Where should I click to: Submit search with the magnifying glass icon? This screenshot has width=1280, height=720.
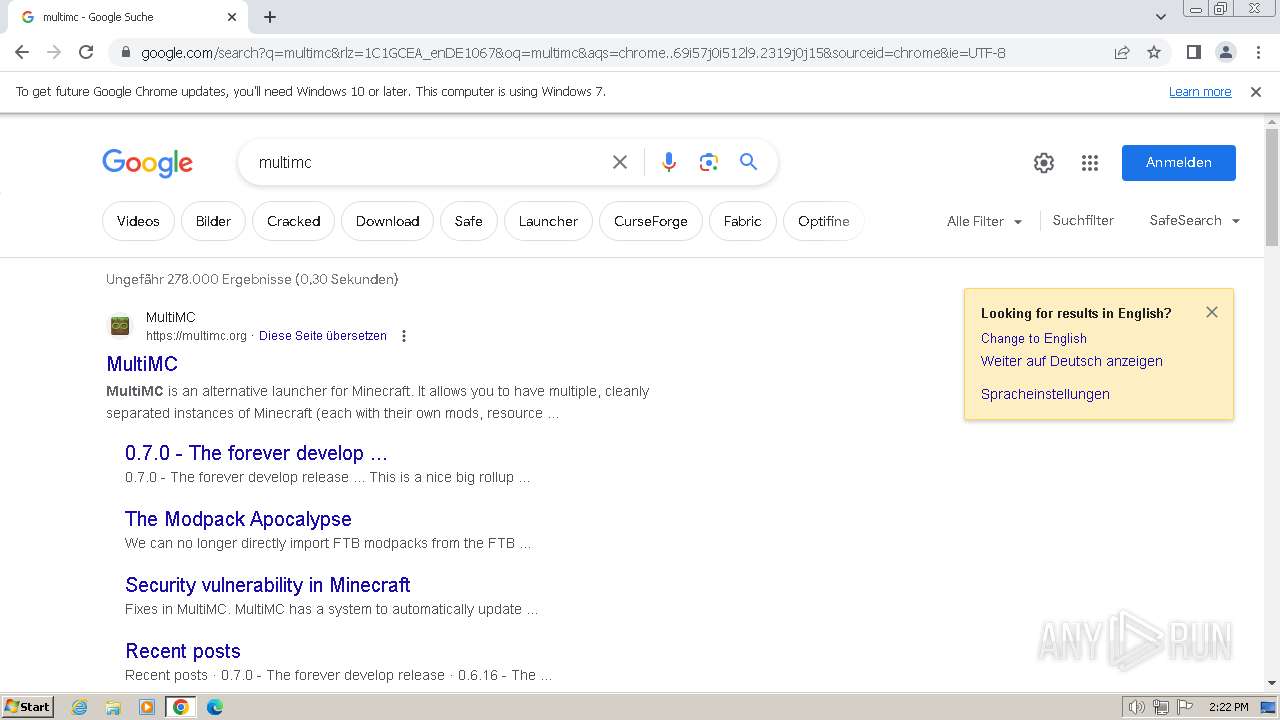pos(748,162)
